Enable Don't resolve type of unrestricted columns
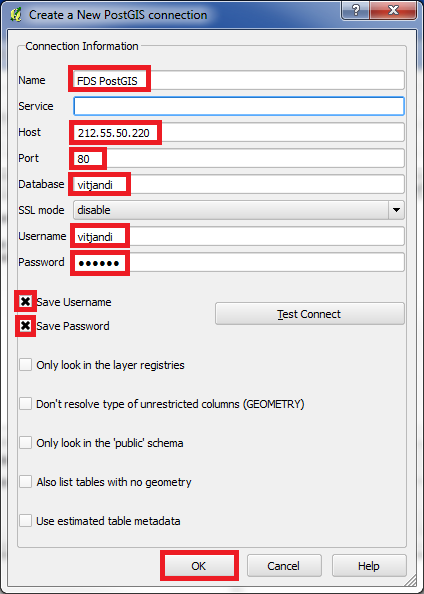 click(25, 404)
